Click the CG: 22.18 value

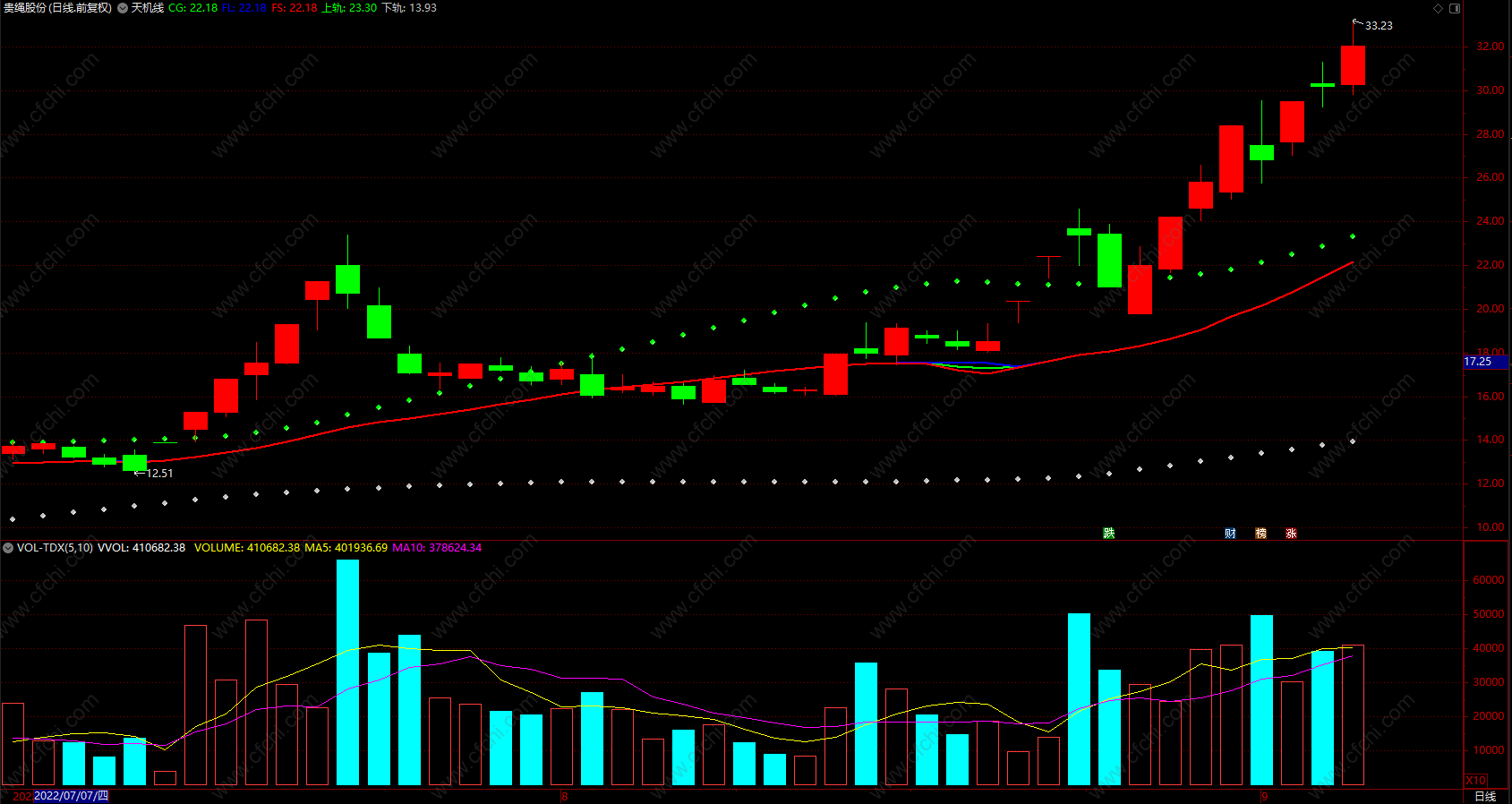(192, 8)
